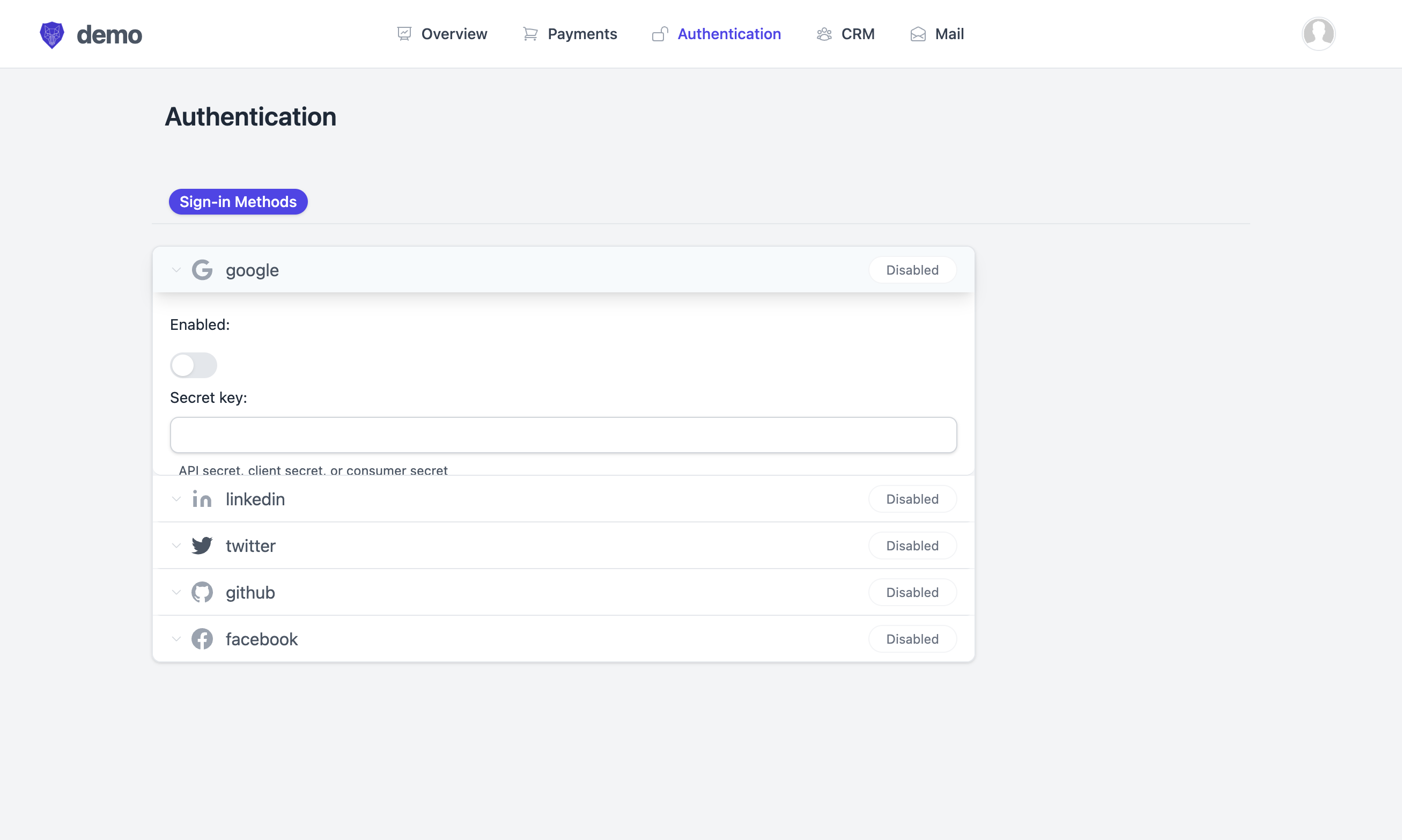Viewport: 1402px width, 840px height.
Task: Select the Sign-in Methods tab
Action: [238, 202]
